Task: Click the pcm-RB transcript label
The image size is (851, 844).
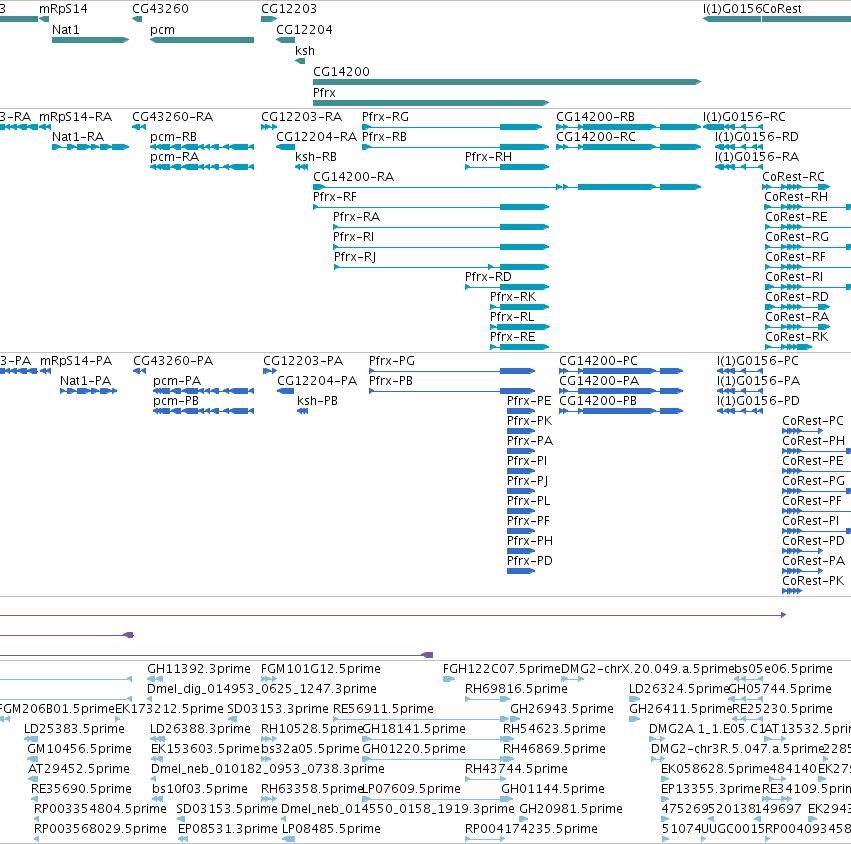Action: [173, 137]
